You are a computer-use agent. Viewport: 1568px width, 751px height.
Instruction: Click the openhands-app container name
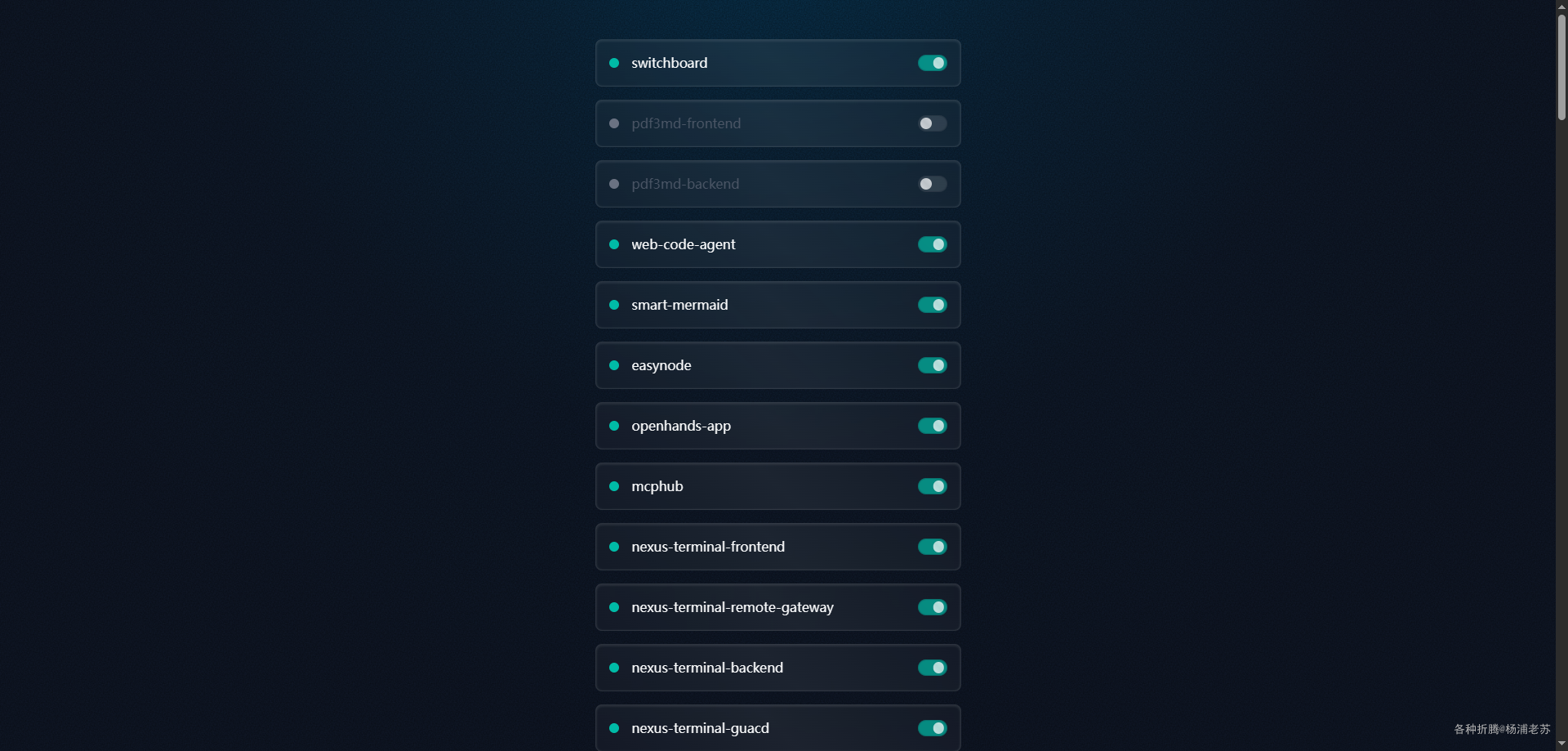pos(680,426)
